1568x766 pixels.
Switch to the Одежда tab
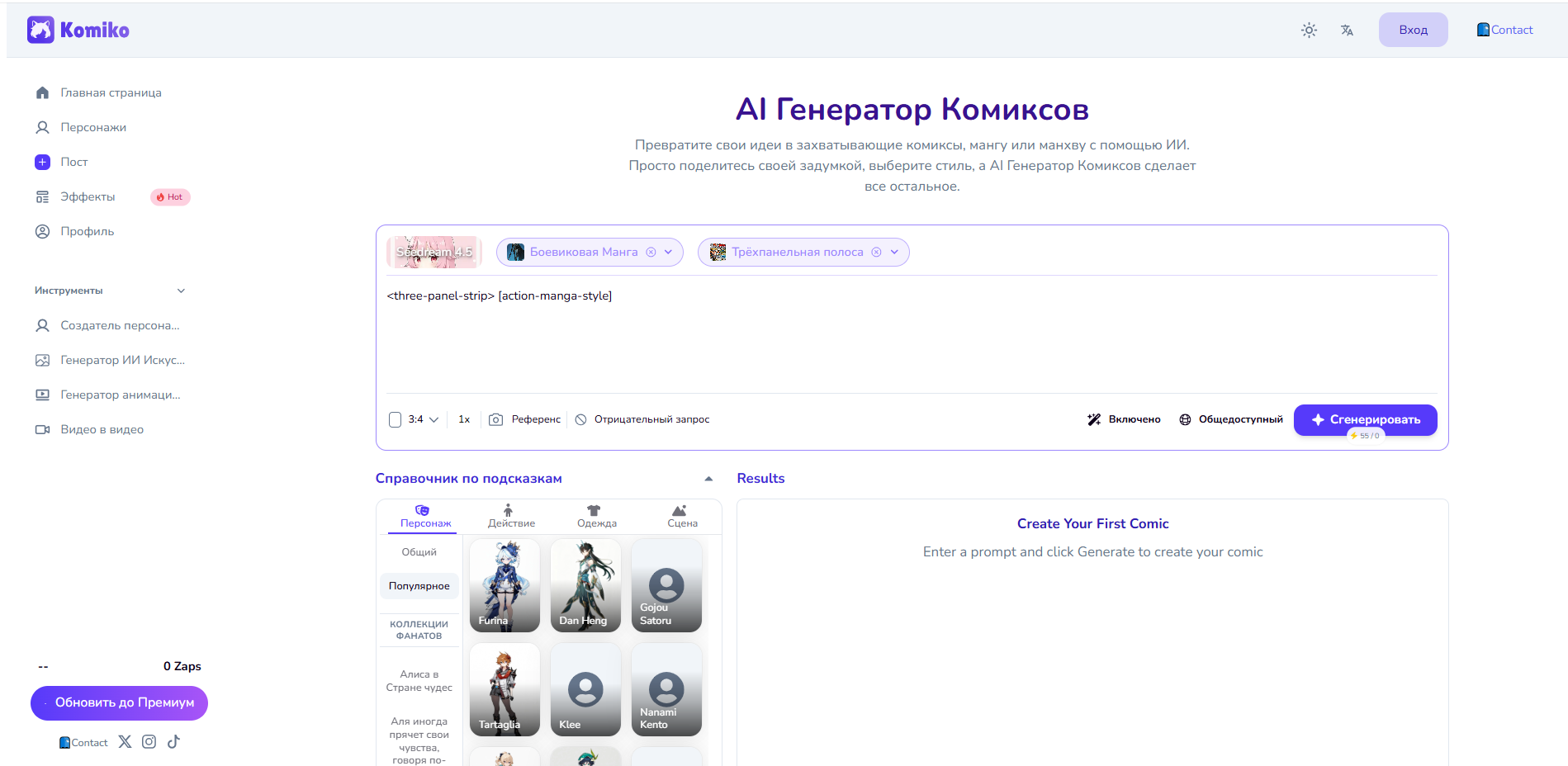coord(597,517)
